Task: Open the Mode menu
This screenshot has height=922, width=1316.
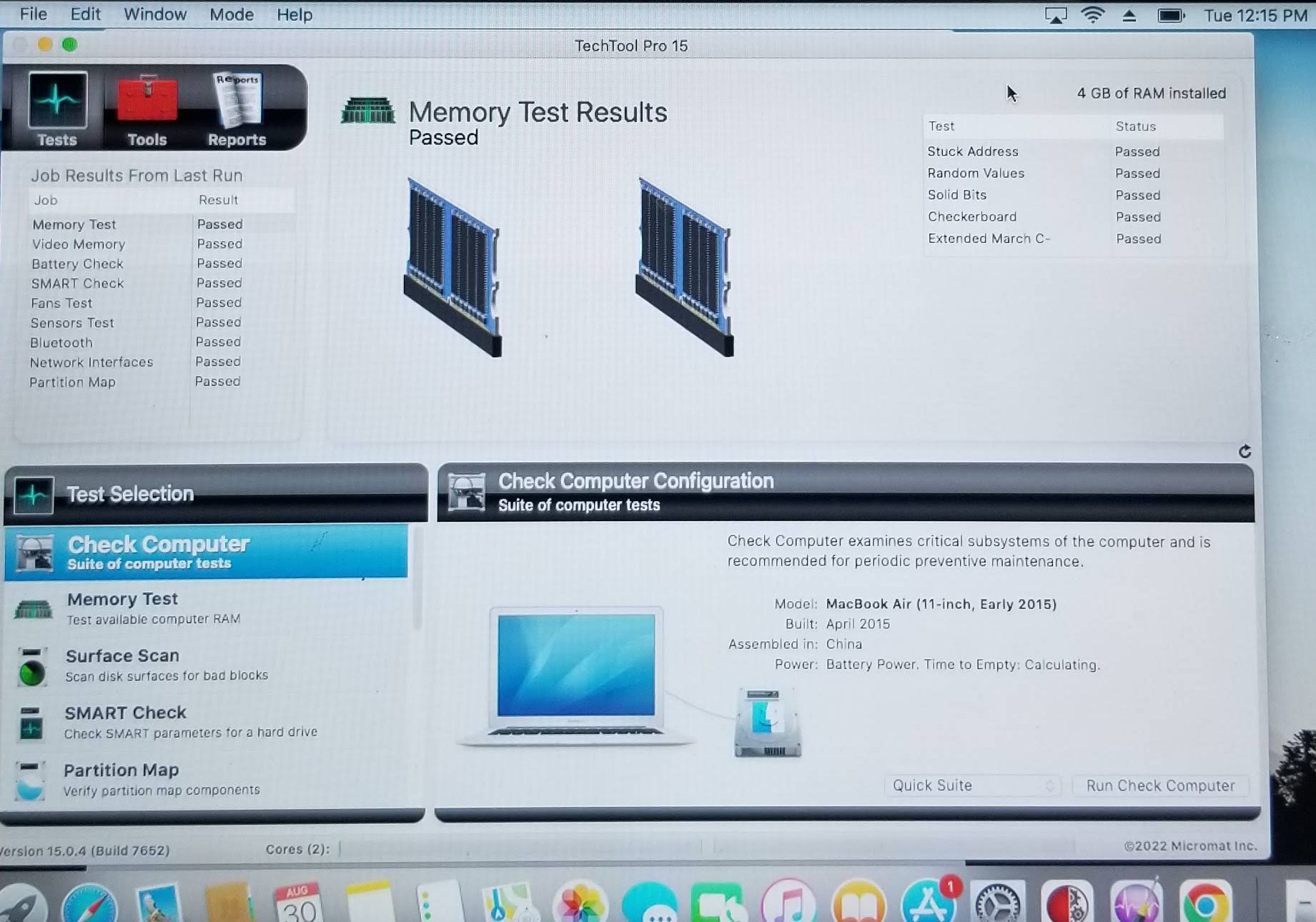Action: coord(231,14)
